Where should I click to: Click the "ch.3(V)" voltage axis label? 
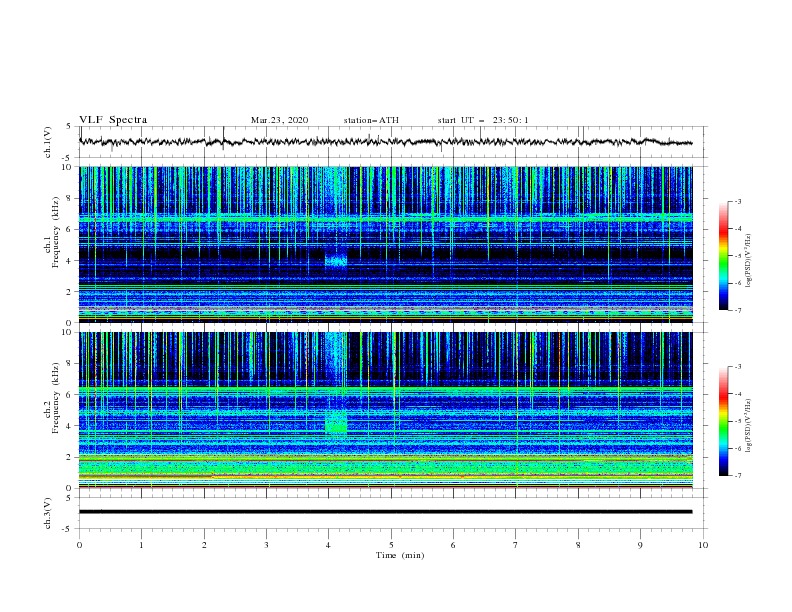point(48,513)
